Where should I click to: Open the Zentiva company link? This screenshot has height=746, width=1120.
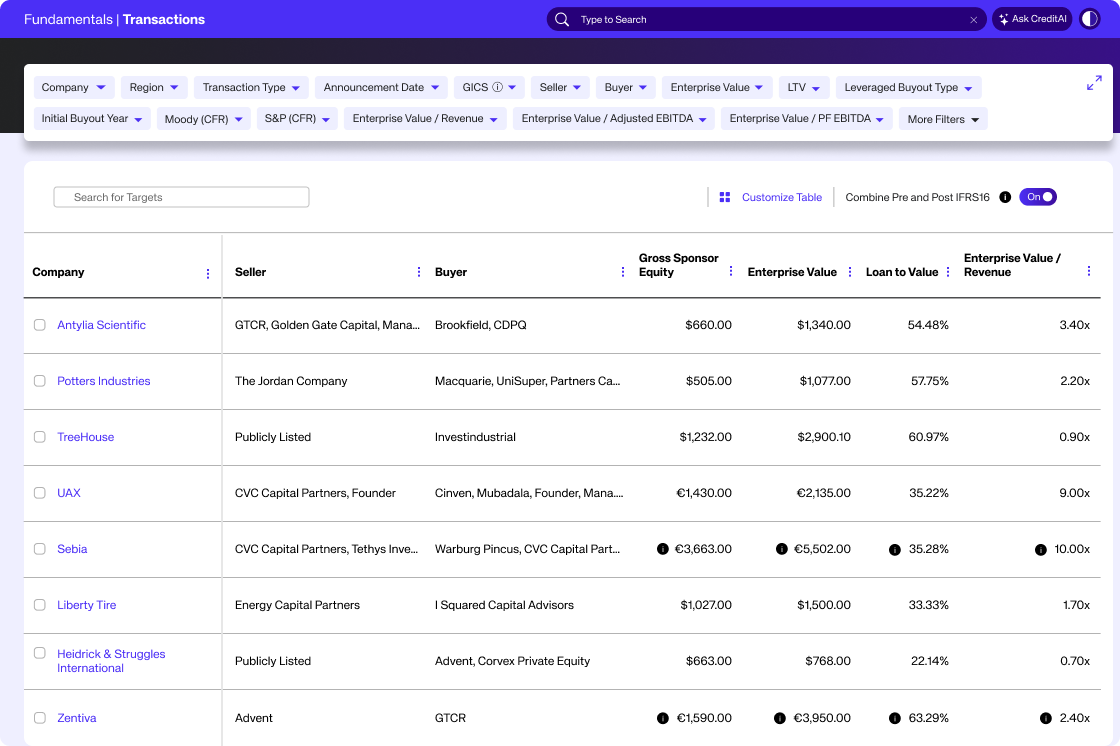pyautogui.click(x=76, y=718)
